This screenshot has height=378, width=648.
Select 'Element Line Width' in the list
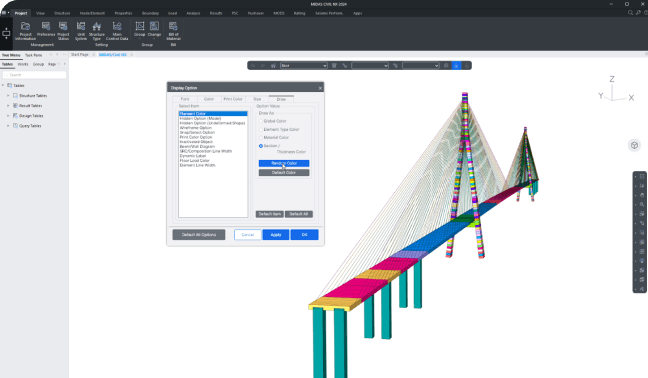pos(198,165)
